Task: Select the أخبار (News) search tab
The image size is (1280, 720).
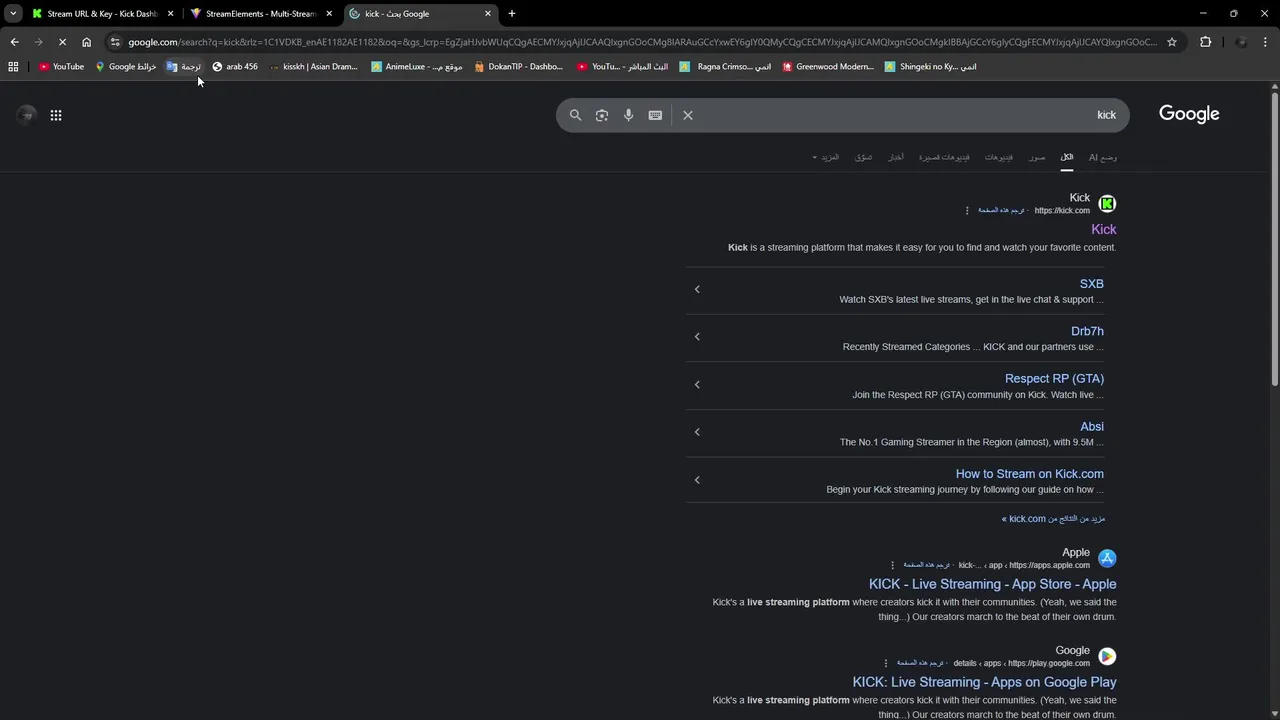Action: tap(896, 157)
